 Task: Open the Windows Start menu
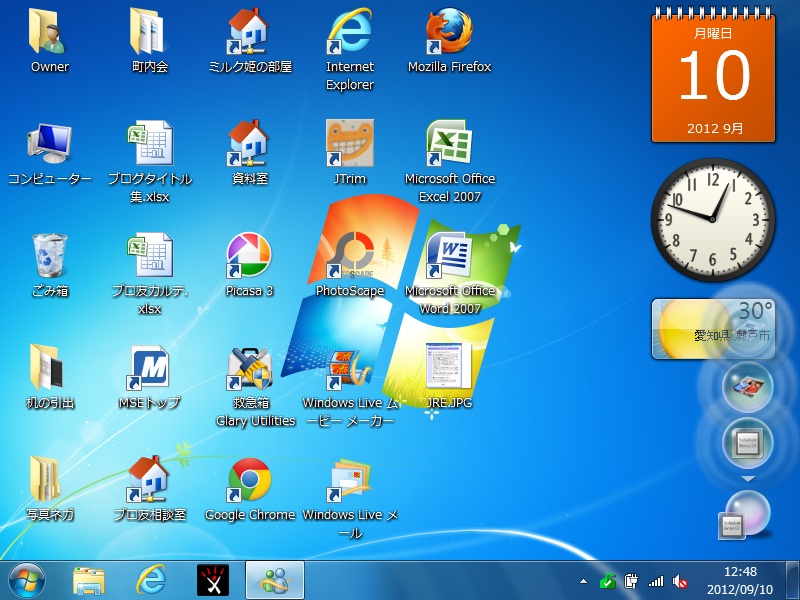(27, 581)
